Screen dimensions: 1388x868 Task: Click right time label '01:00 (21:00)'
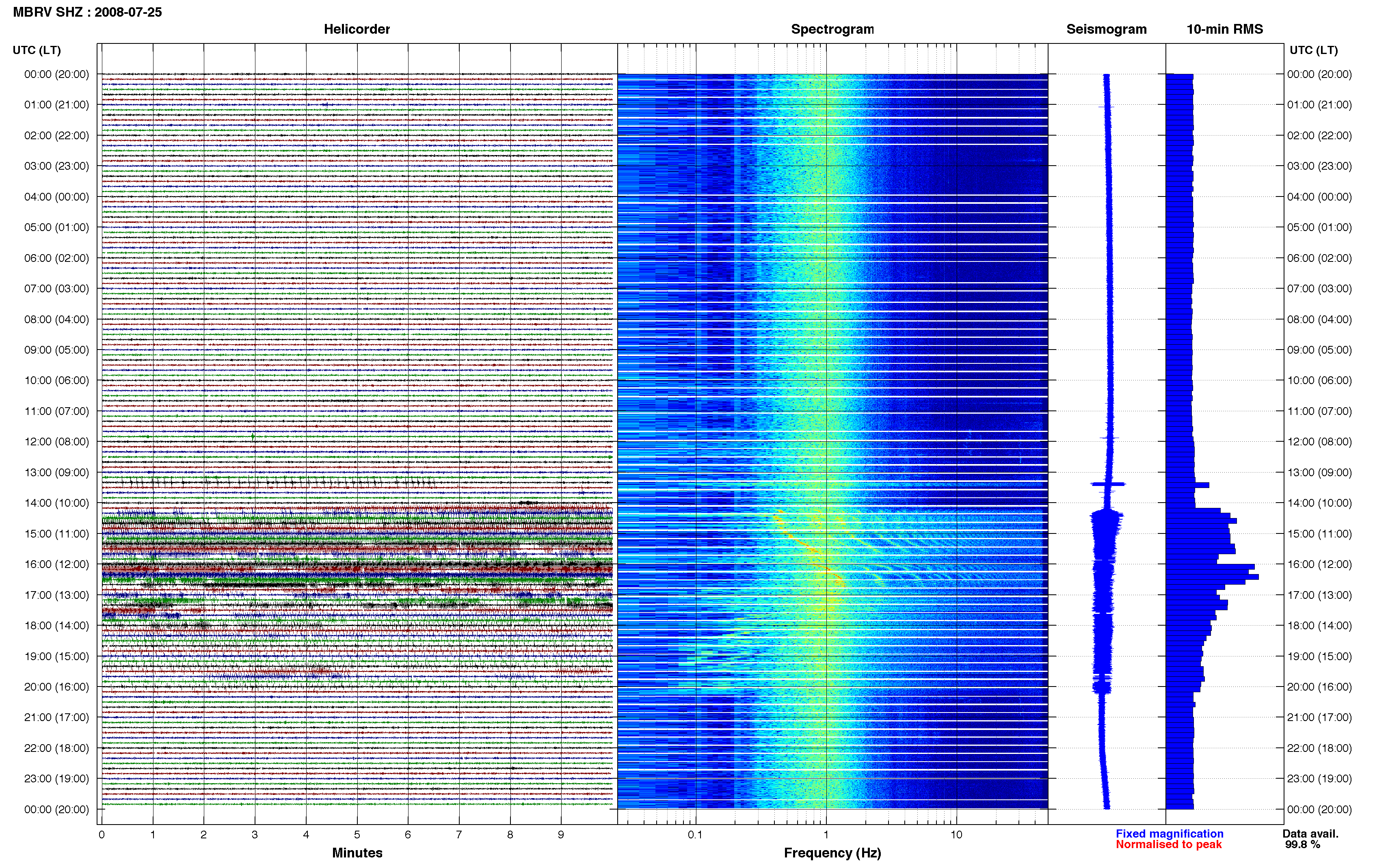pyautogui.click(x=1319, y=104)
